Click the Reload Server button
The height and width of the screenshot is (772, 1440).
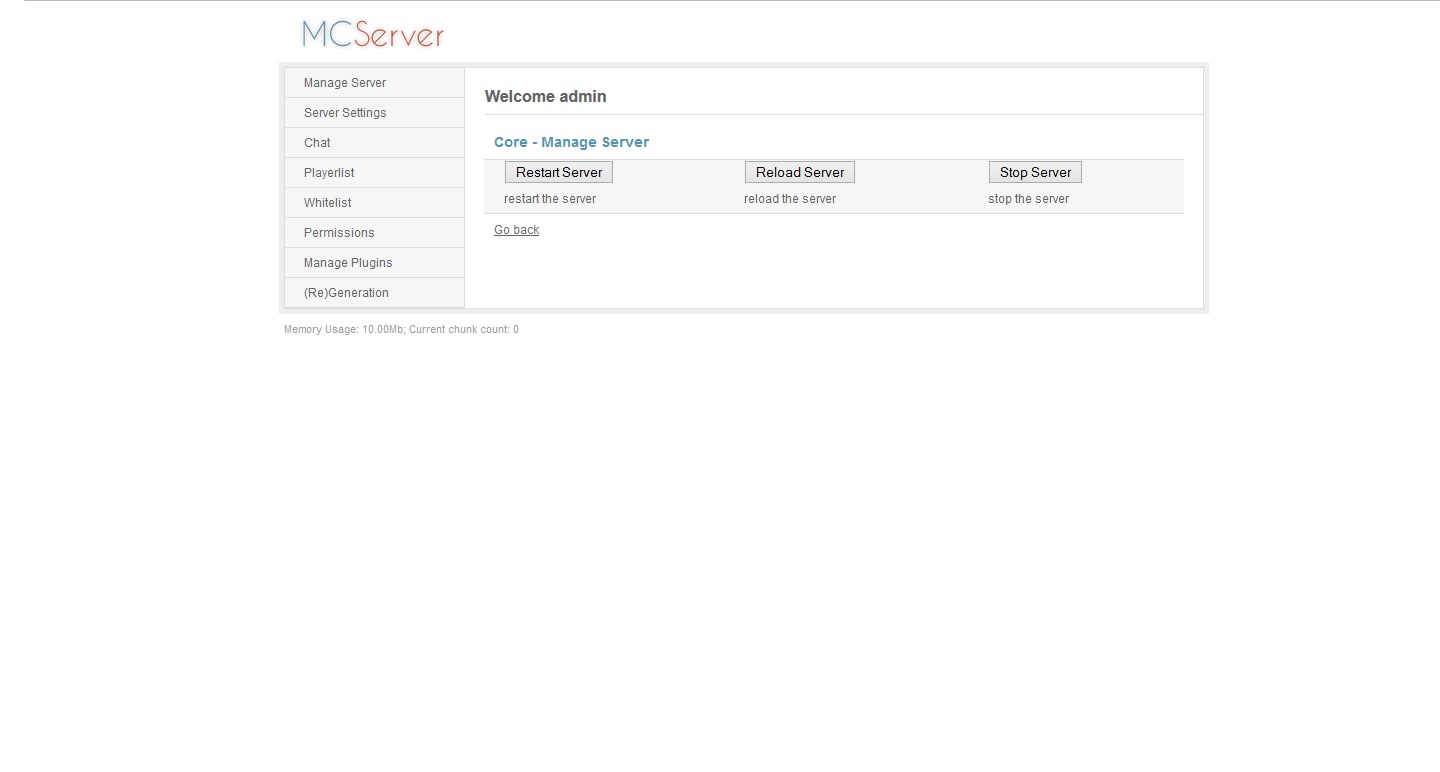[800, 172]
